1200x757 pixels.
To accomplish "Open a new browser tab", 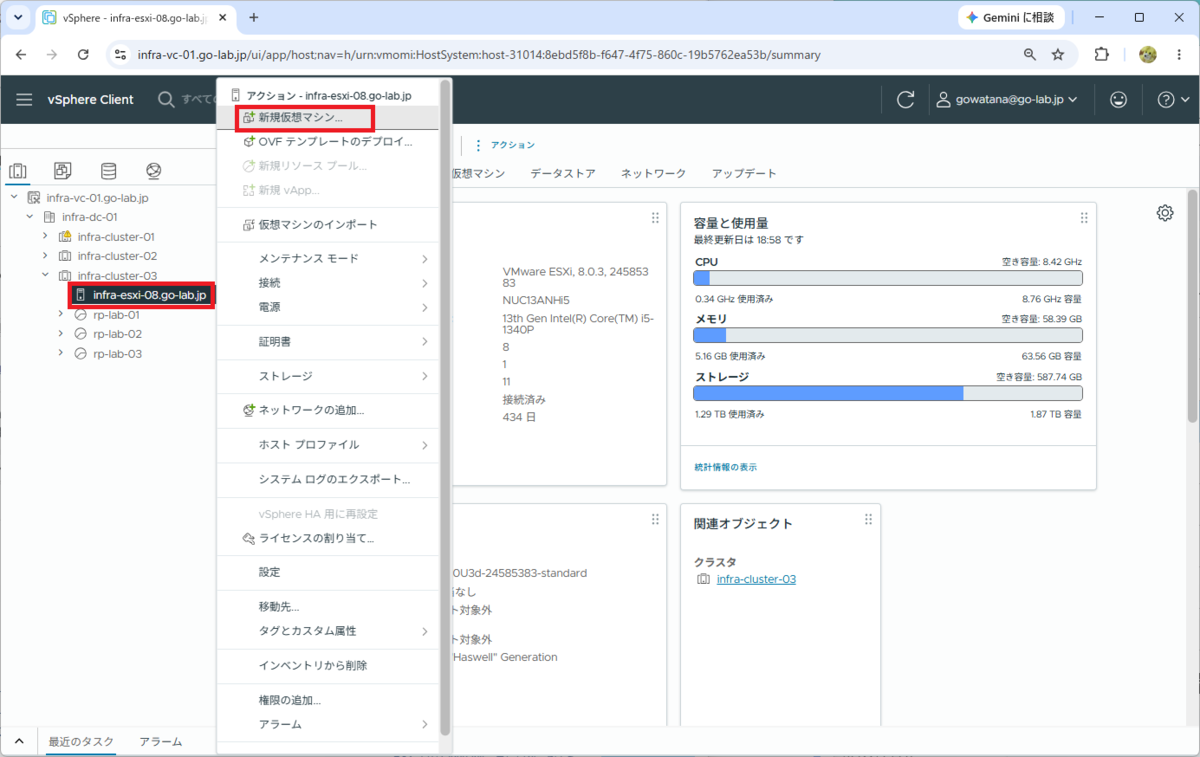I will [254, 17].
